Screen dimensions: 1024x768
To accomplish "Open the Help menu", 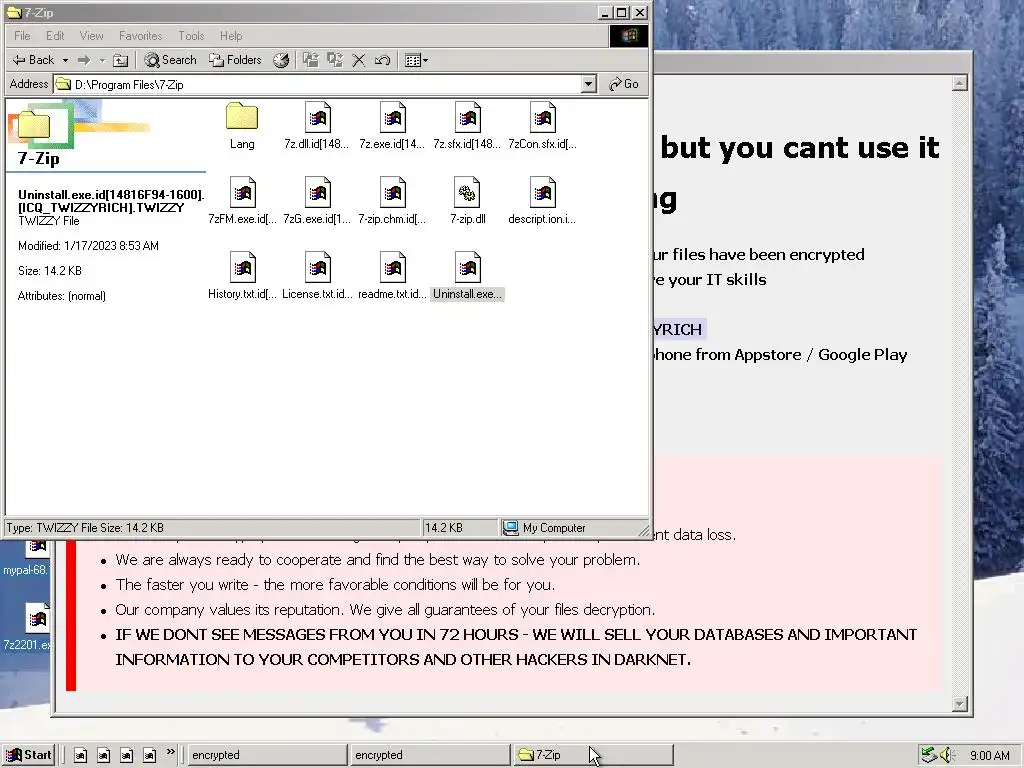I will click(231, 36).
